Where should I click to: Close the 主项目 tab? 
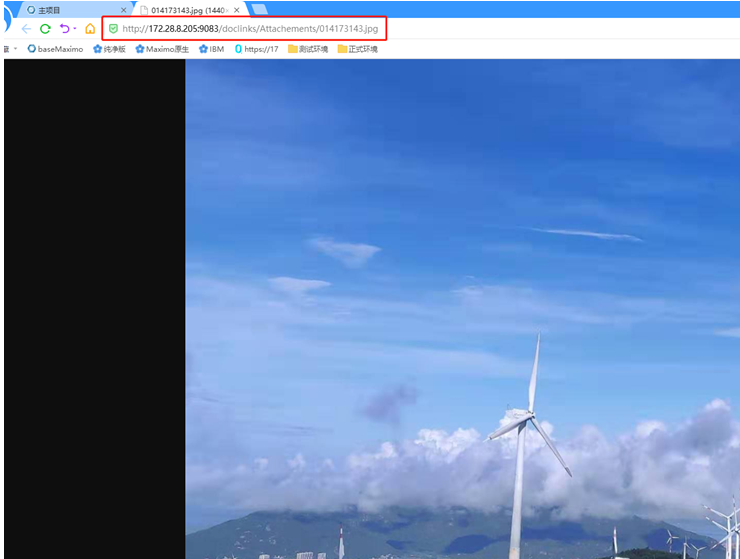tap(124, 10)
